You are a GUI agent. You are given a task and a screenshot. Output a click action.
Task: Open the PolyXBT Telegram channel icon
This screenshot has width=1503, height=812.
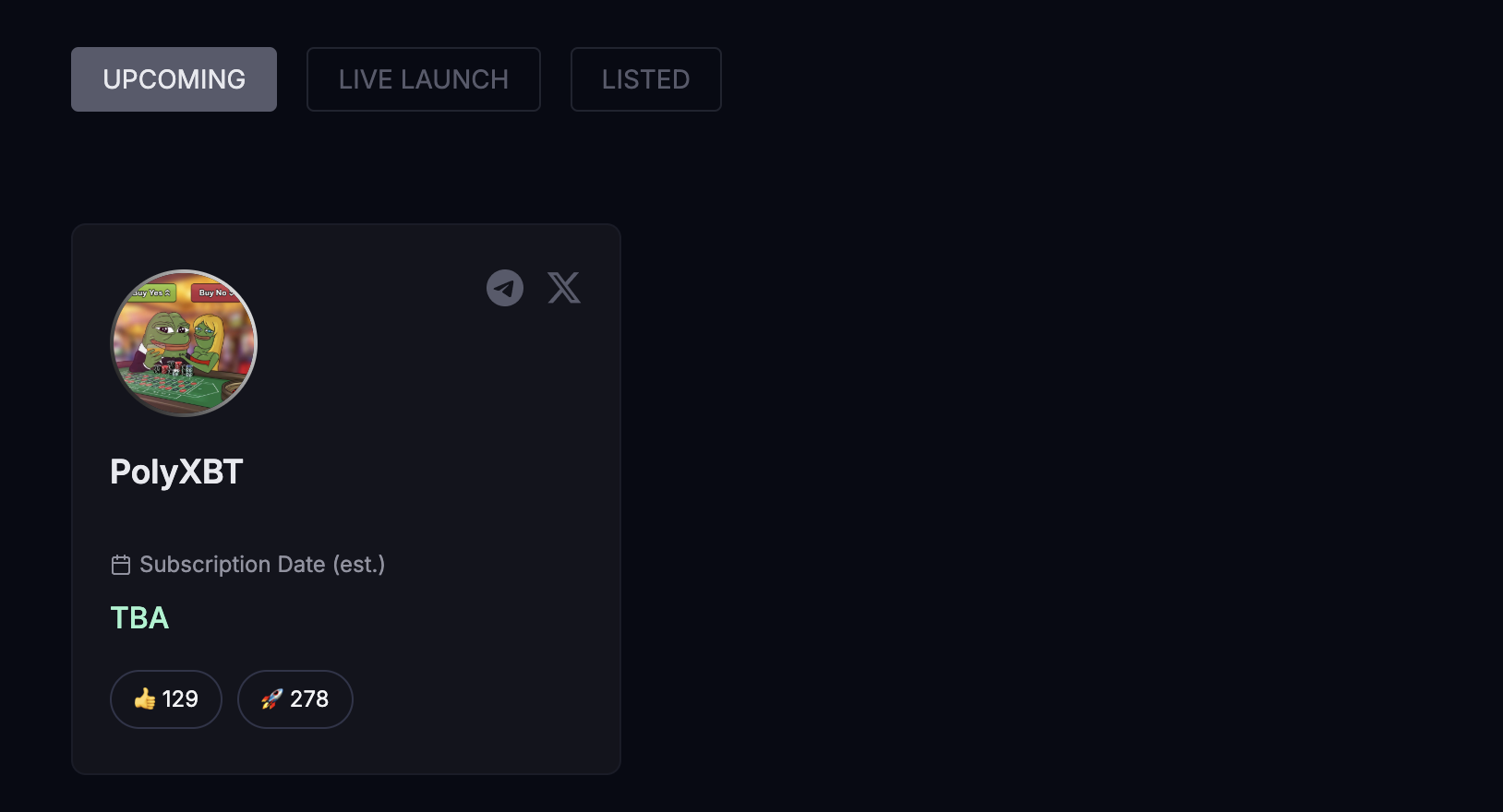505,288
